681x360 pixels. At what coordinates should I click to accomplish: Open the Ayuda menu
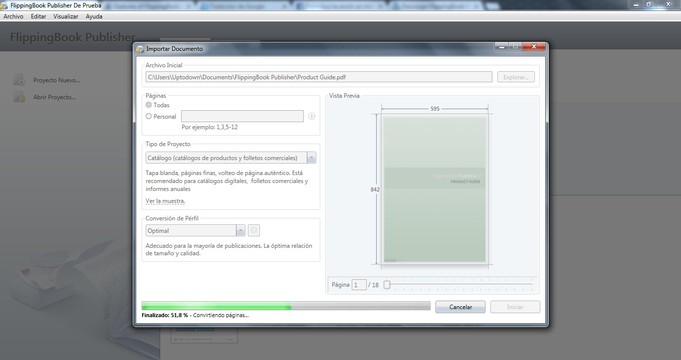point(94,17)
